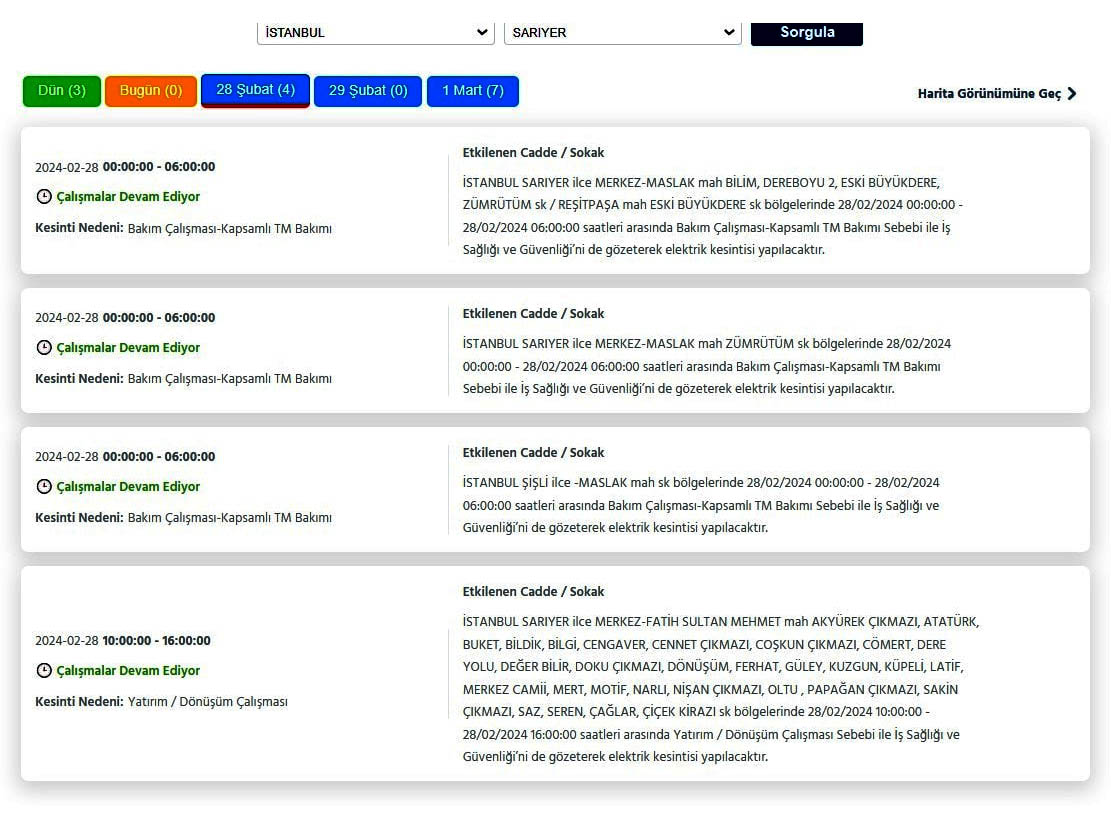Click Çalışmalar Devam Ediyor status in the first card
This screenshot has height=830, width=1111.
[128, 197]
